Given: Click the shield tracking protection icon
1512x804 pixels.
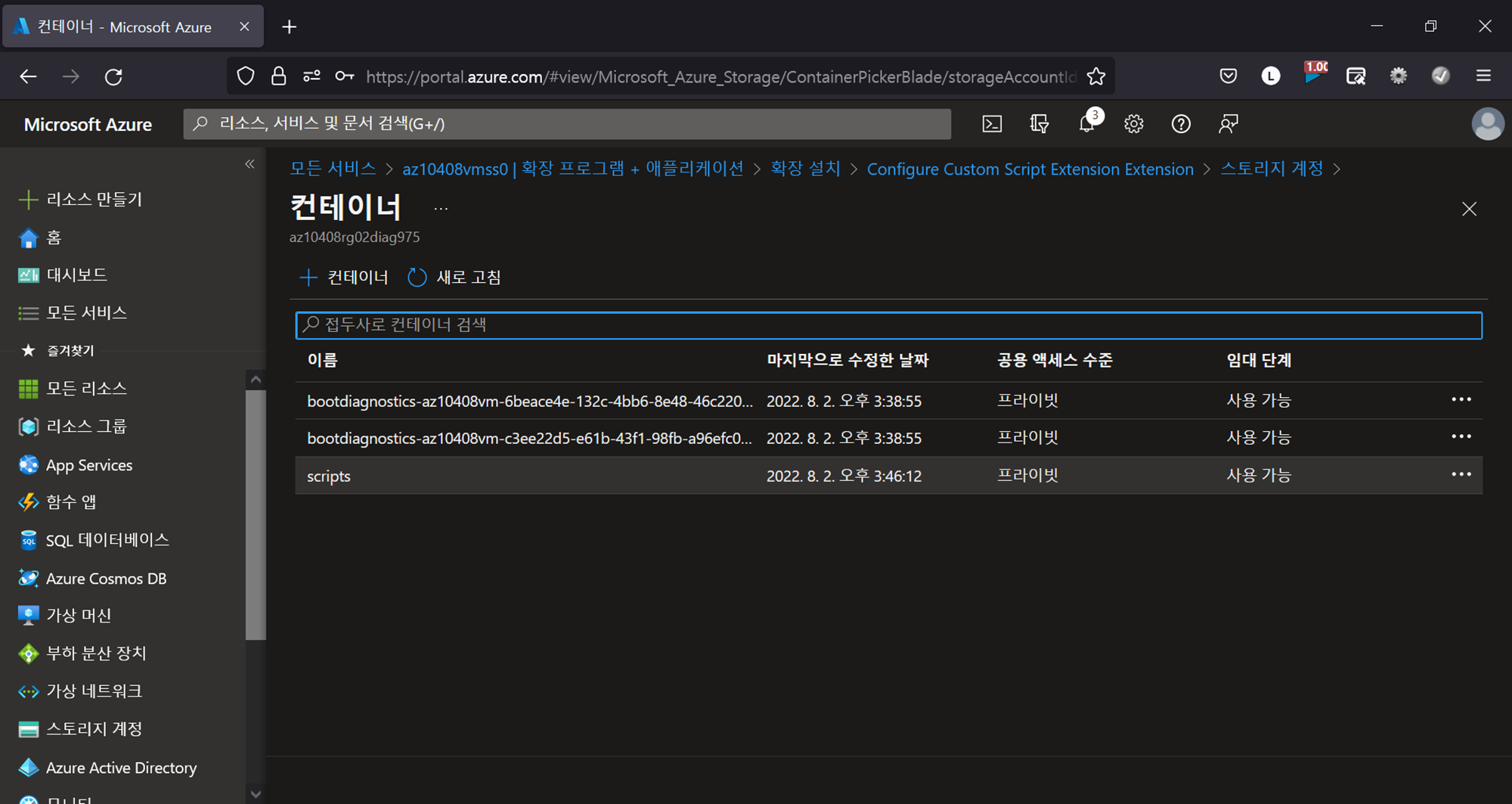Looking at the screenshot, I should tap(246, 76).
